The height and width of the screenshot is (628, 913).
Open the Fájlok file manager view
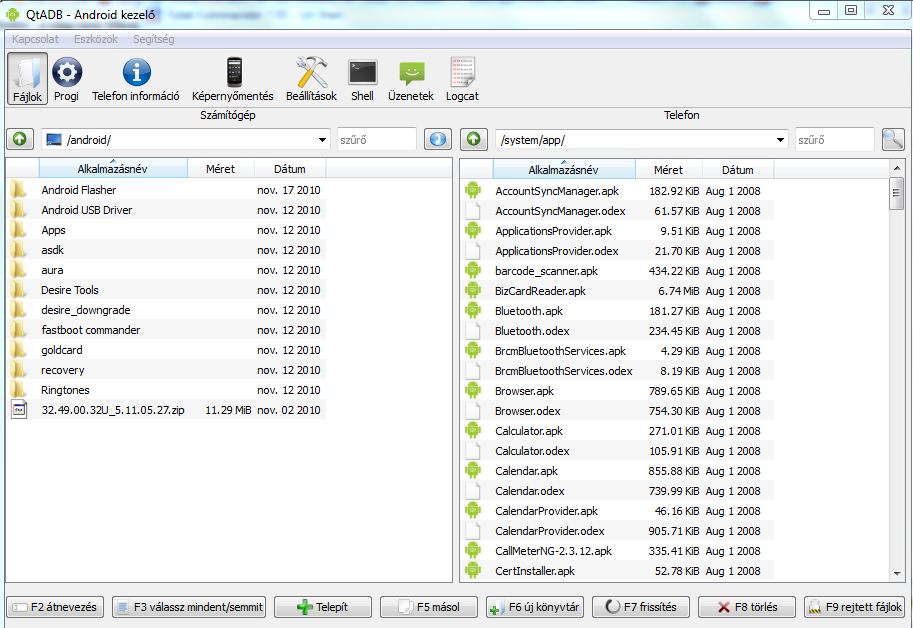coord(27,79)
